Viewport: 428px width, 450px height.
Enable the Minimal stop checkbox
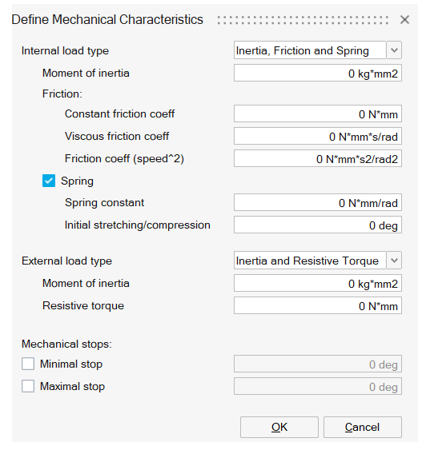click(x=28, y=364)
